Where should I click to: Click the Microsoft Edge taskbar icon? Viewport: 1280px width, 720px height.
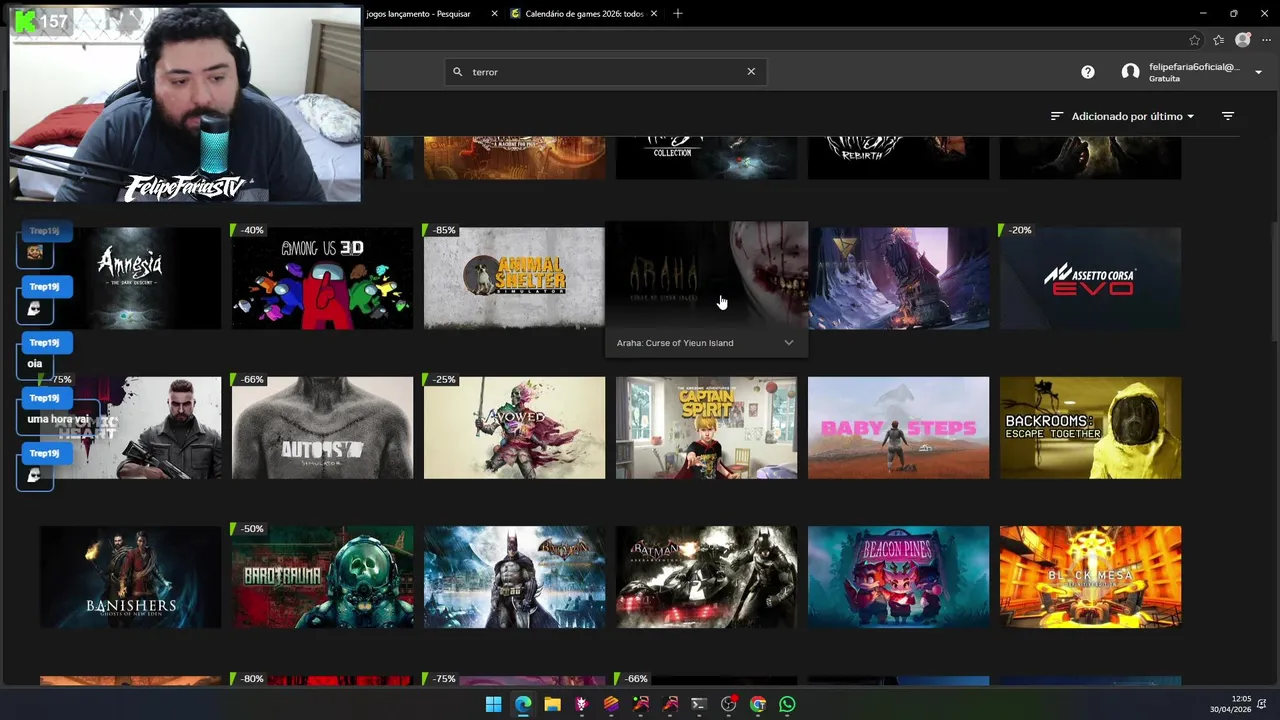coord(523,704)
